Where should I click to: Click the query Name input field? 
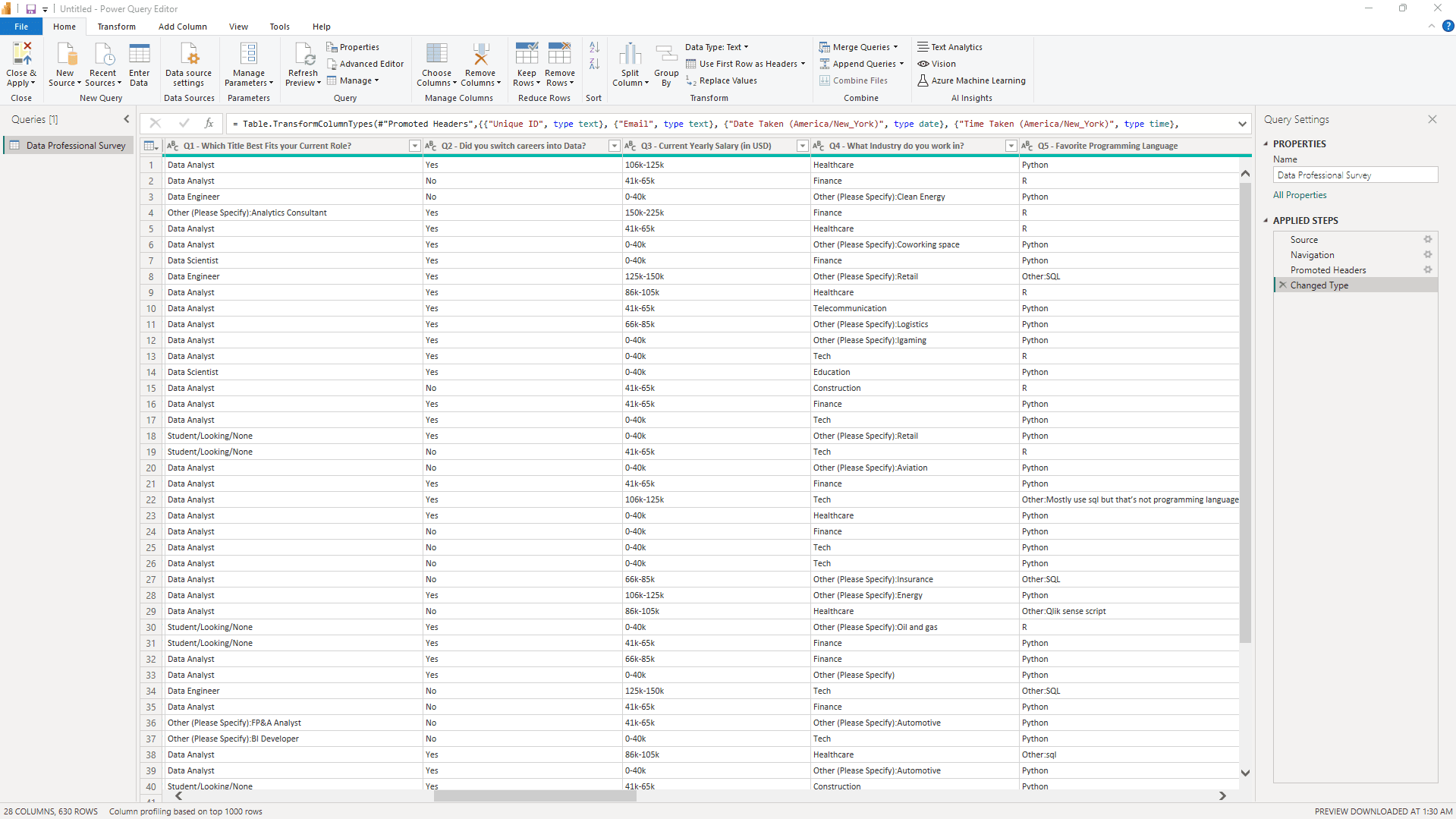(x=1354, y=175)
